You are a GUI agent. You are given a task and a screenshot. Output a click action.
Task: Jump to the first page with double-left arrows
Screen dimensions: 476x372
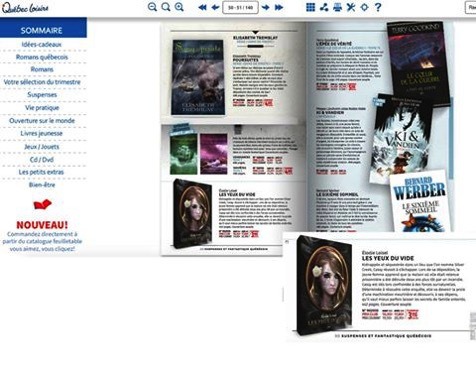tap(202, 7)
